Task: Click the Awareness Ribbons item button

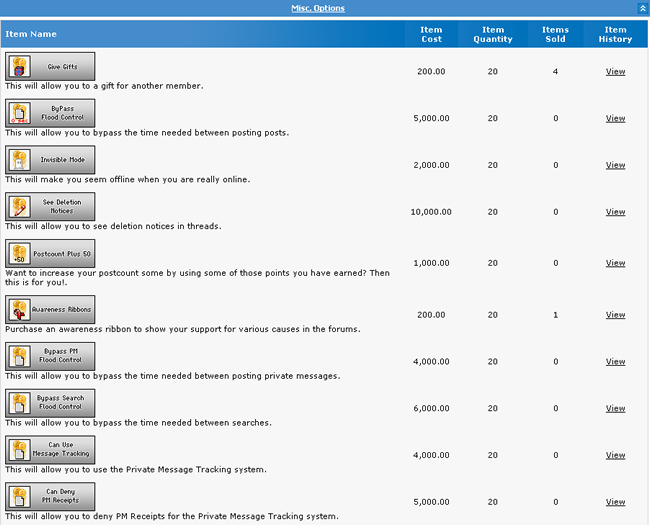Action: pyautogui.click(x=50, y=309)
